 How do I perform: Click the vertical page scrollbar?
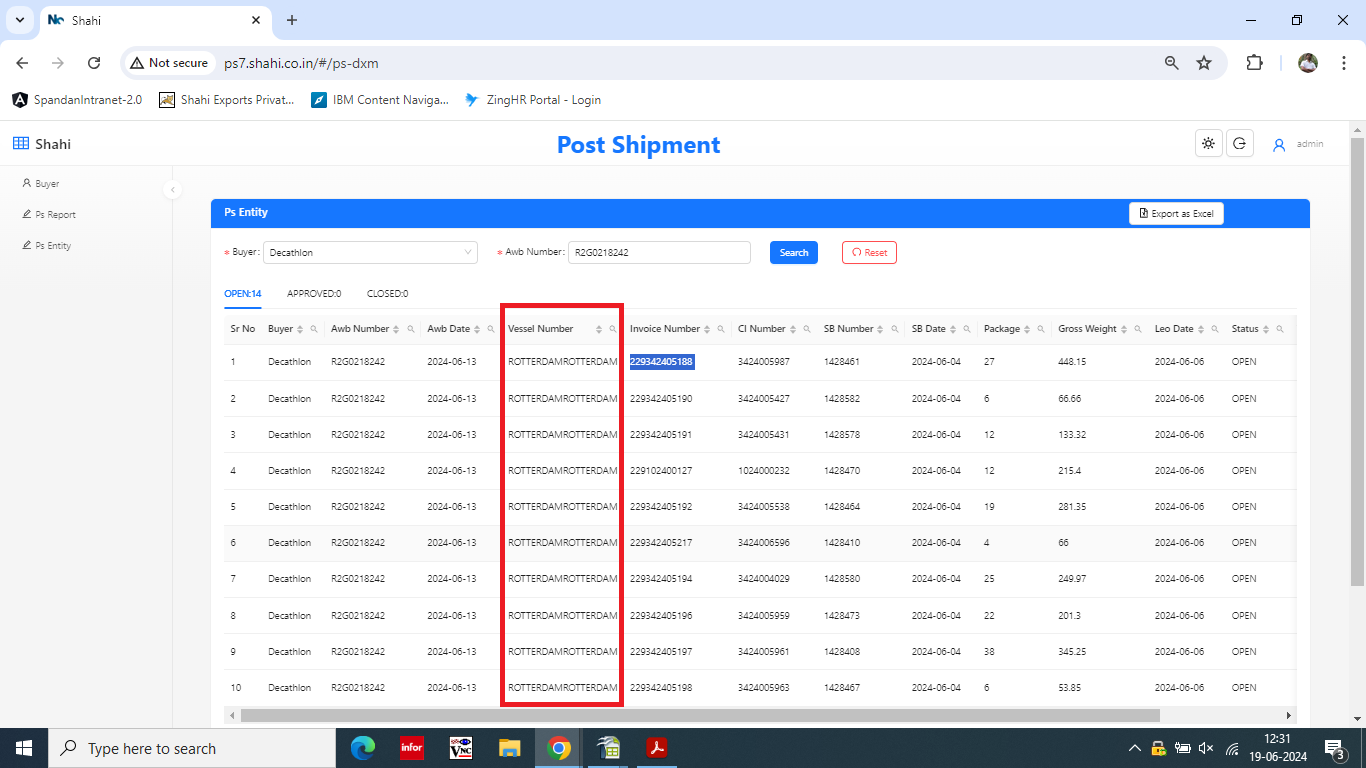tap(1357, 360)
